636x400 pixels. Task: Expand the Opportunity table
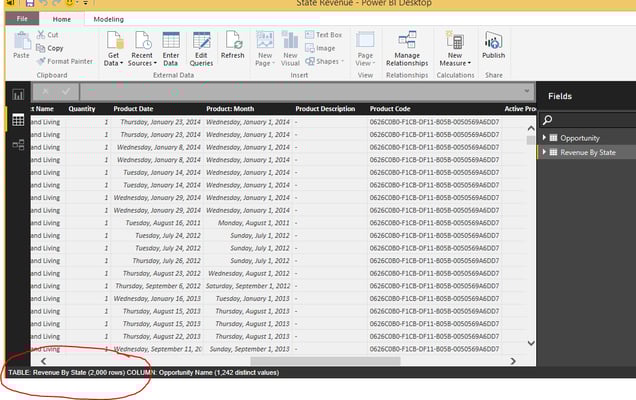[544, 138]
